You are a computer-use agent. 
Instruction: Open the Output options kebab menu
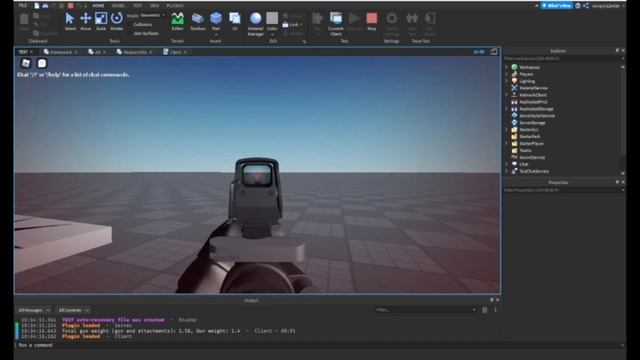click(x=496, y=310)
